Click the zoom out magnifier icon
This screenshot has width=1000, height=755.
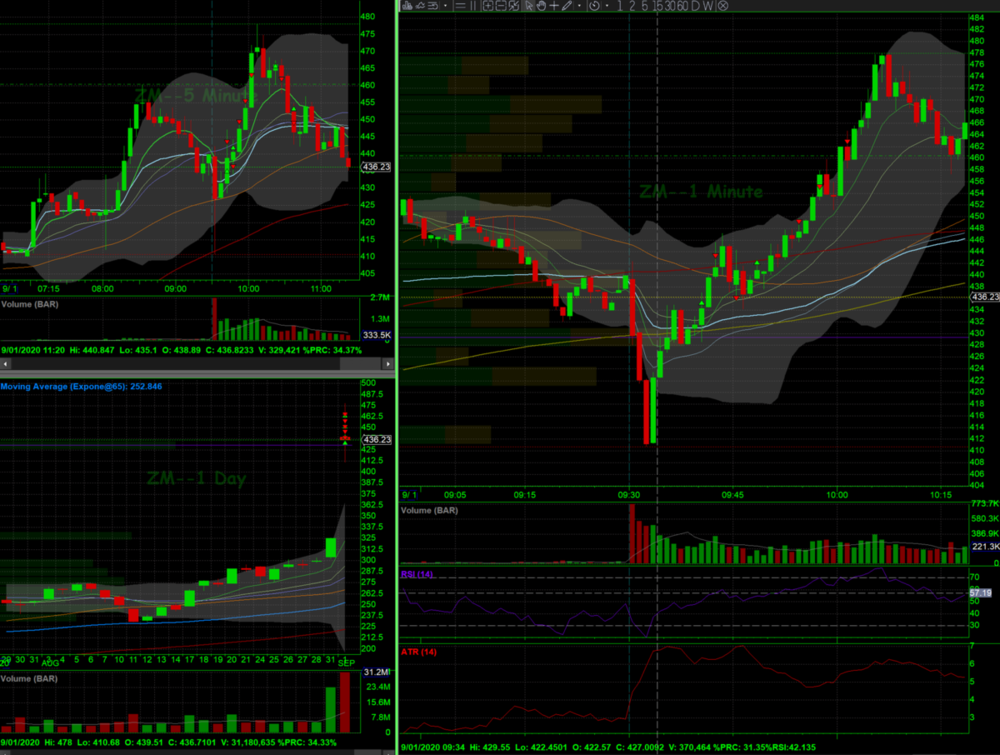pos(500,6)
